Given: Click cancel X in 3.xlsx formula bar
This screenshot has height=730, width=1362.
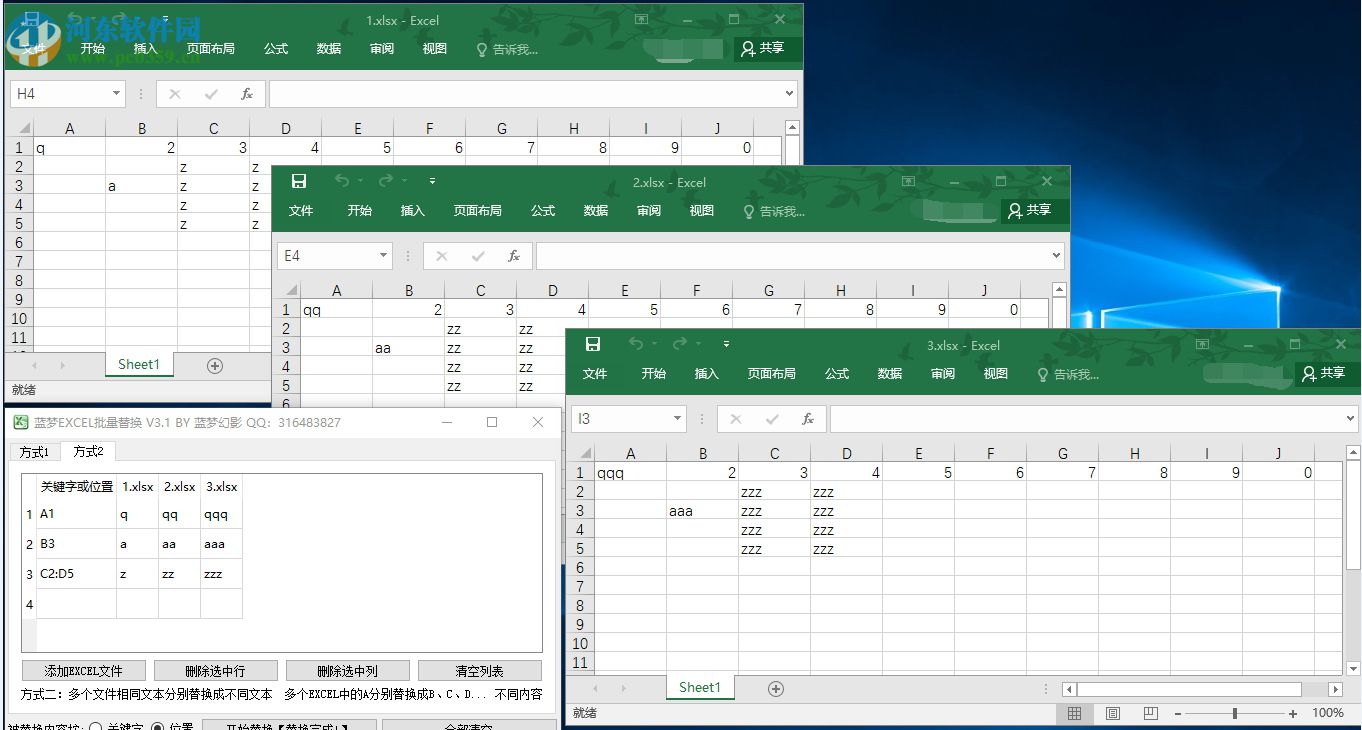Looking at the screenshot, I should coord(736,419).
